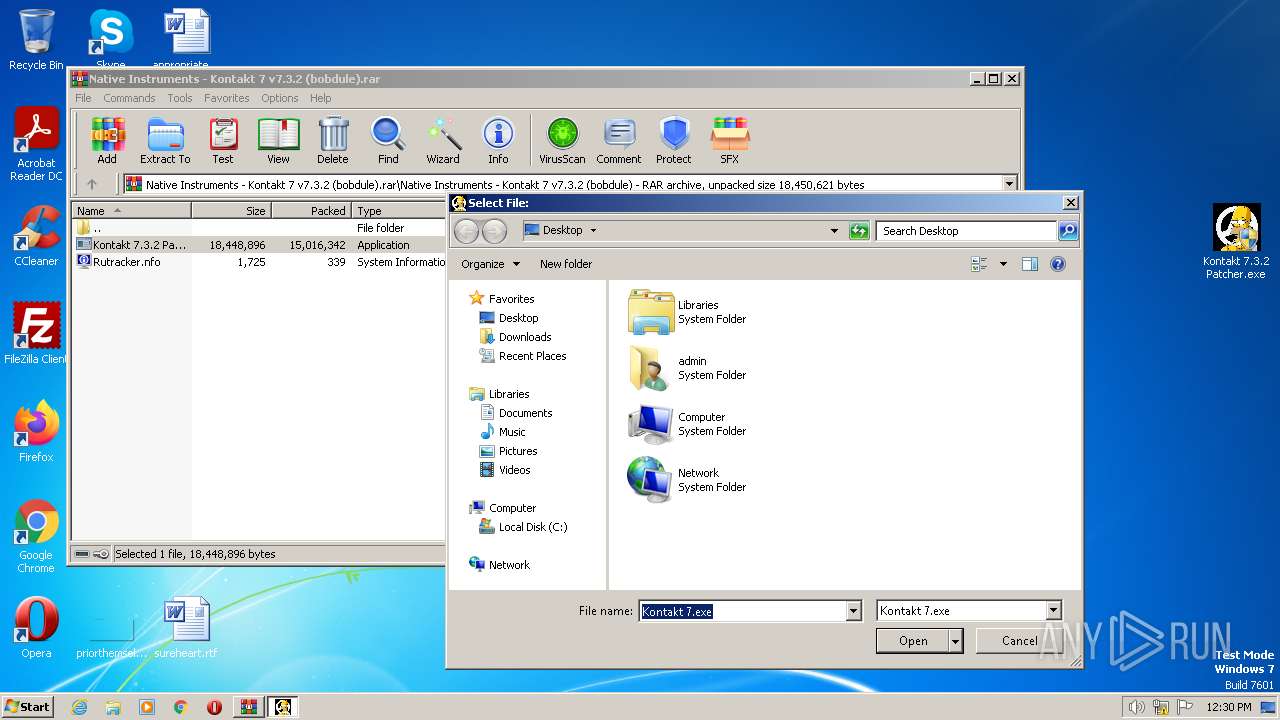Open the previous locations dropdown in address bar
The image size is (1280, 720).
tap(834, 231)
